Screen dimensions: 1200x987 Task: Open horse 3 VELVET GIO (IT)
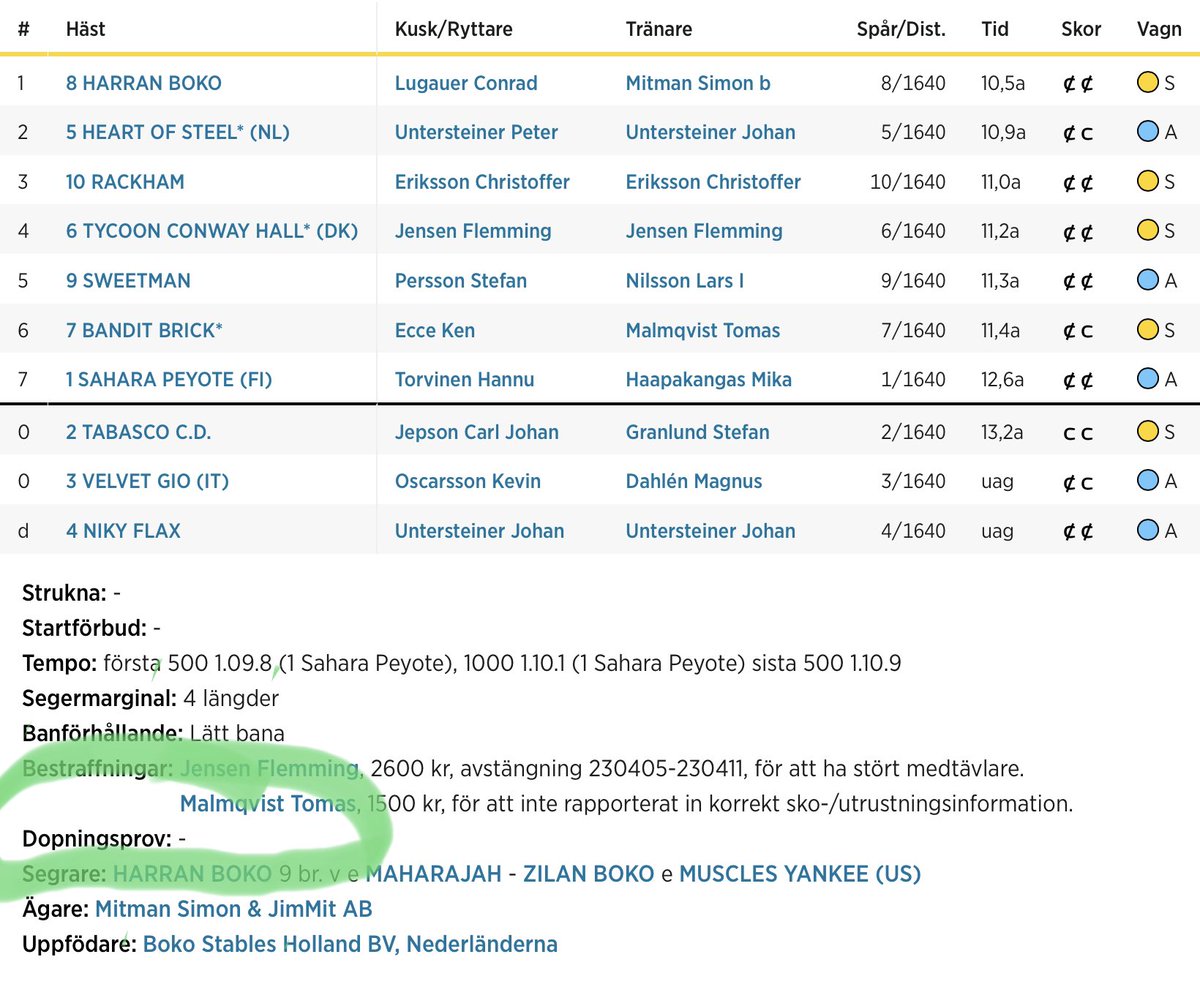point(147,481)
